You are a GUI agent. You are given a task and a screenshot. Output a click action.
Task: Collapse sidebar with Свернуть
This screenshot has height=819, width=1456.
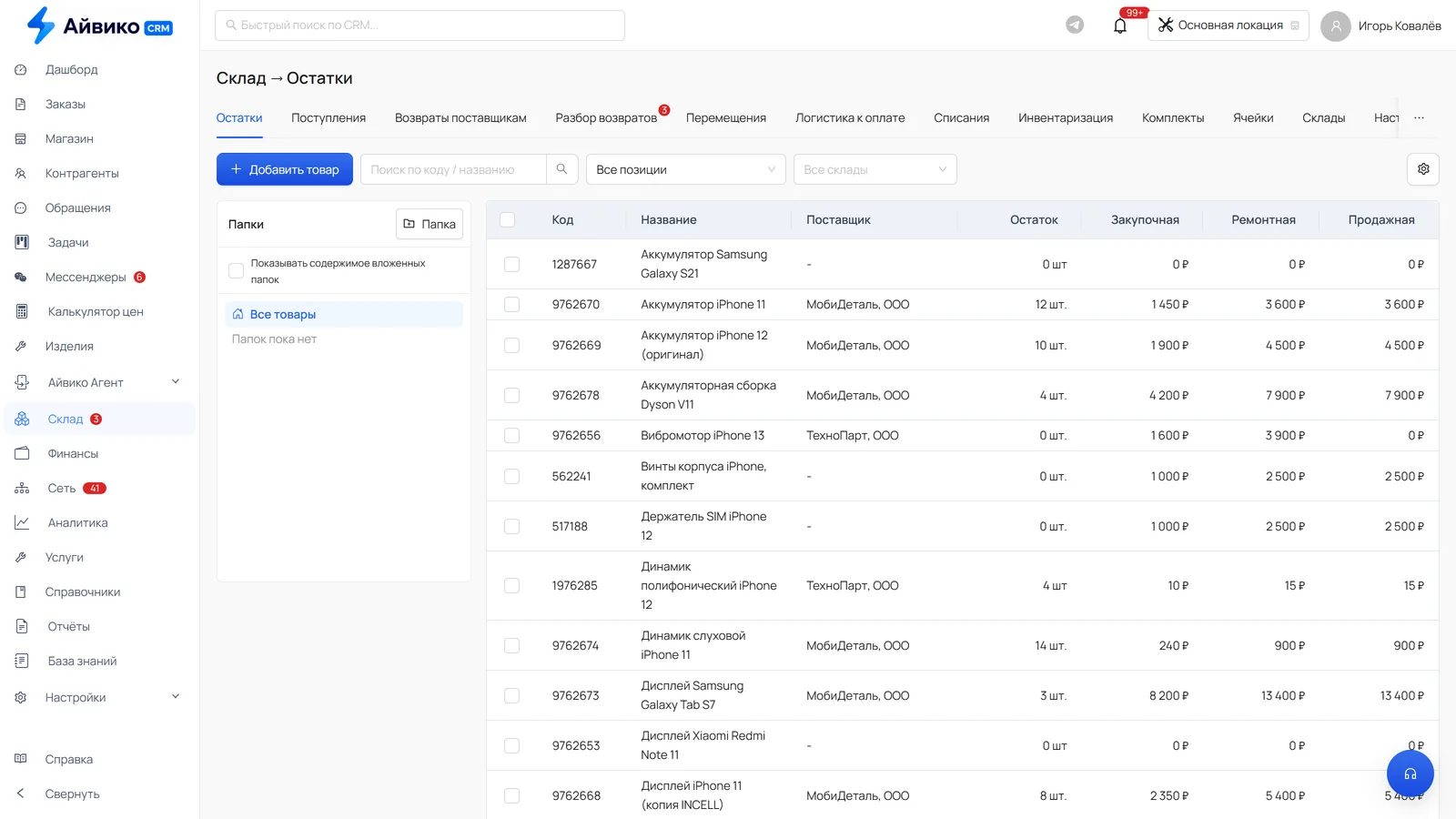(72, 794)
